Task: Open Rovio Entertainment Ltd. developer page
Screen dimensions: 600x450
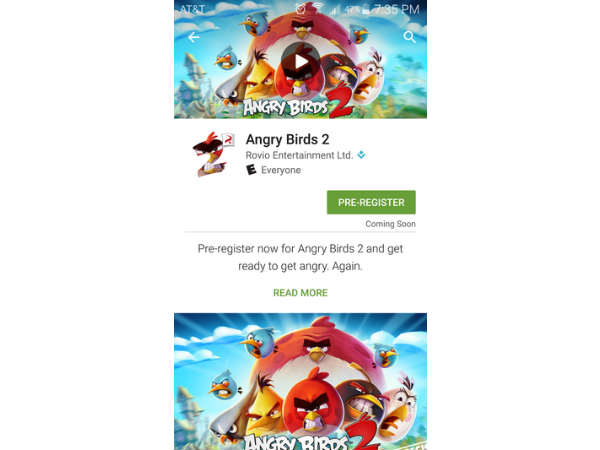Action: [299, 155]
